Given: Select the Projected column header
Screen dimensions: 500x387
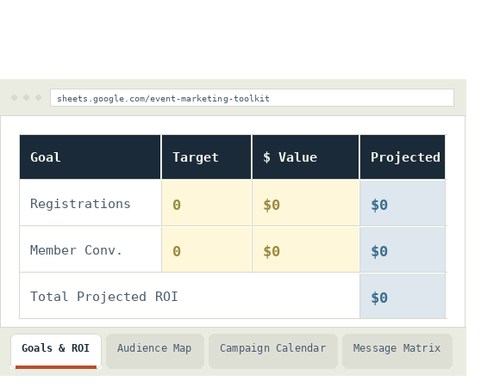Looking at the screenshot, I should coord(402,157).
